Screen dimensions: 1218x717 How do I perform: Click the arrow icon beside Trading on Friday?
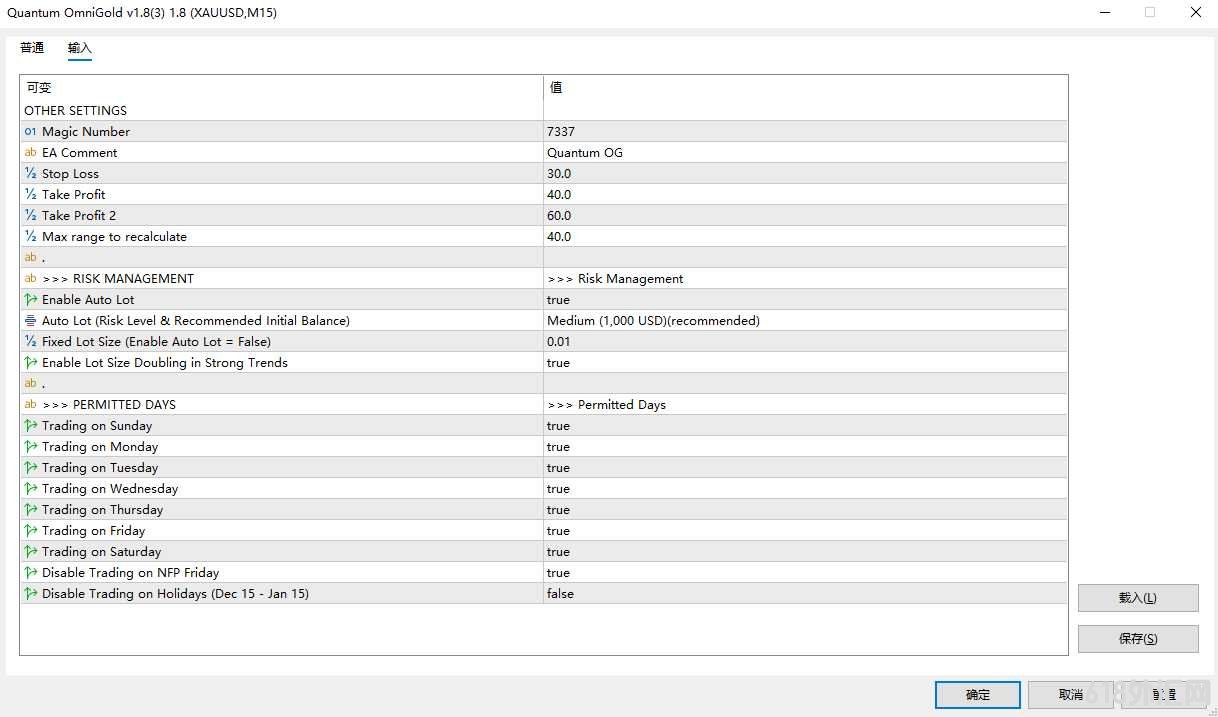[x=30, y=531]
